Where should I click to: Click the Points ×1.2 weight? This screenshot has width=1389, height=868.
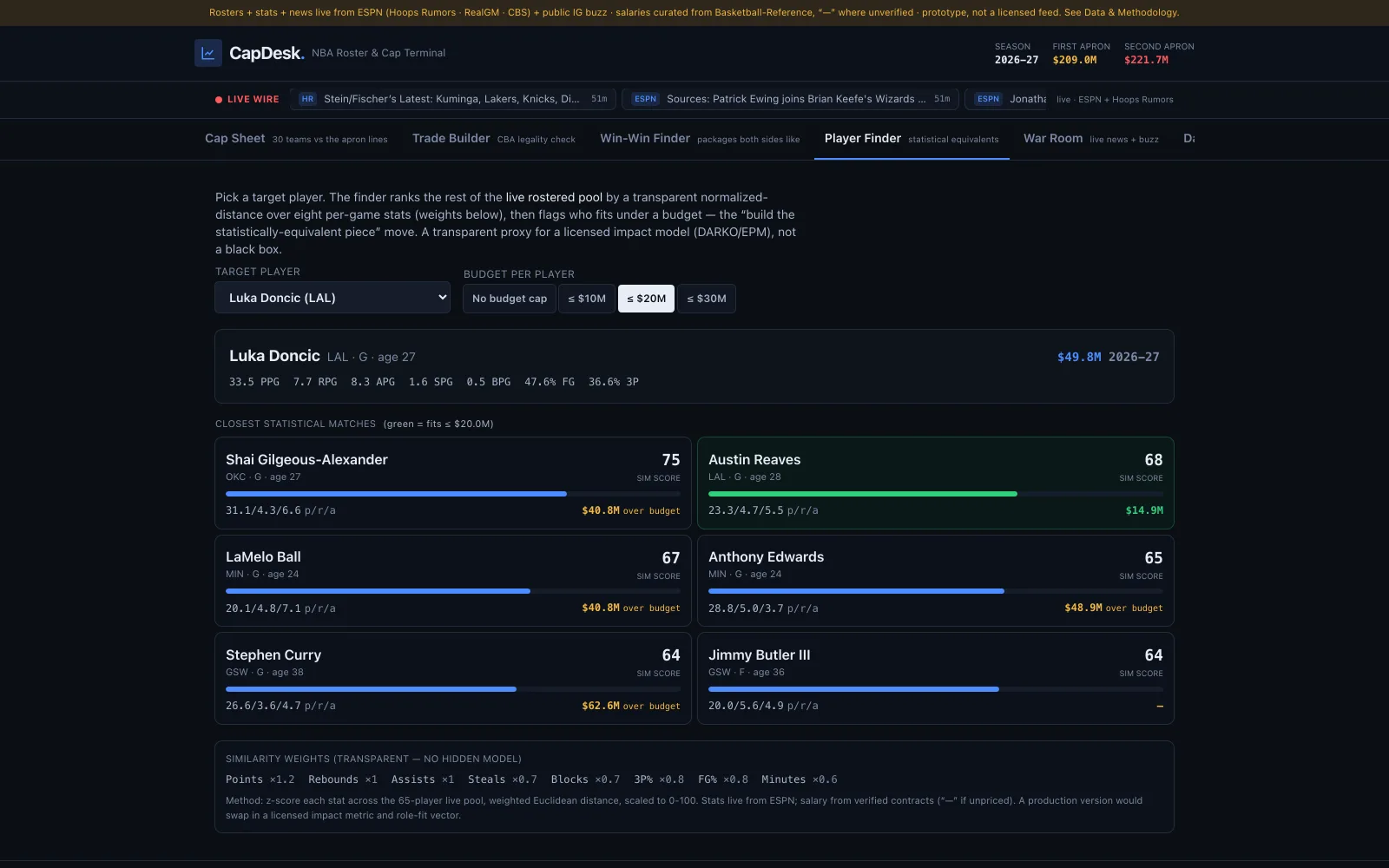point(260,779)
